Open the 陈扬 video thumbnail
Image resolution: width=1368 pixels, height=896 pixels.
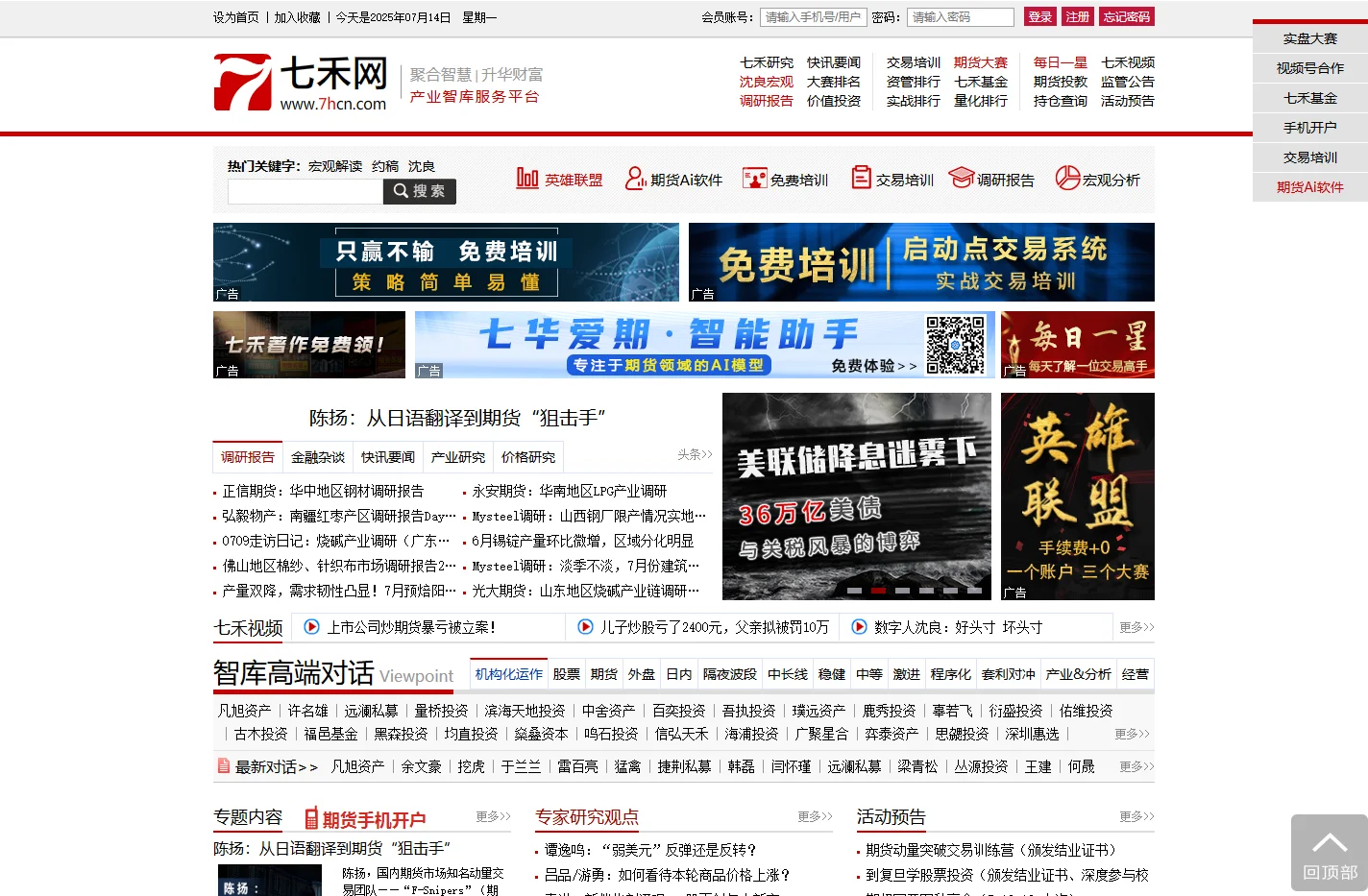pos(270,880)
